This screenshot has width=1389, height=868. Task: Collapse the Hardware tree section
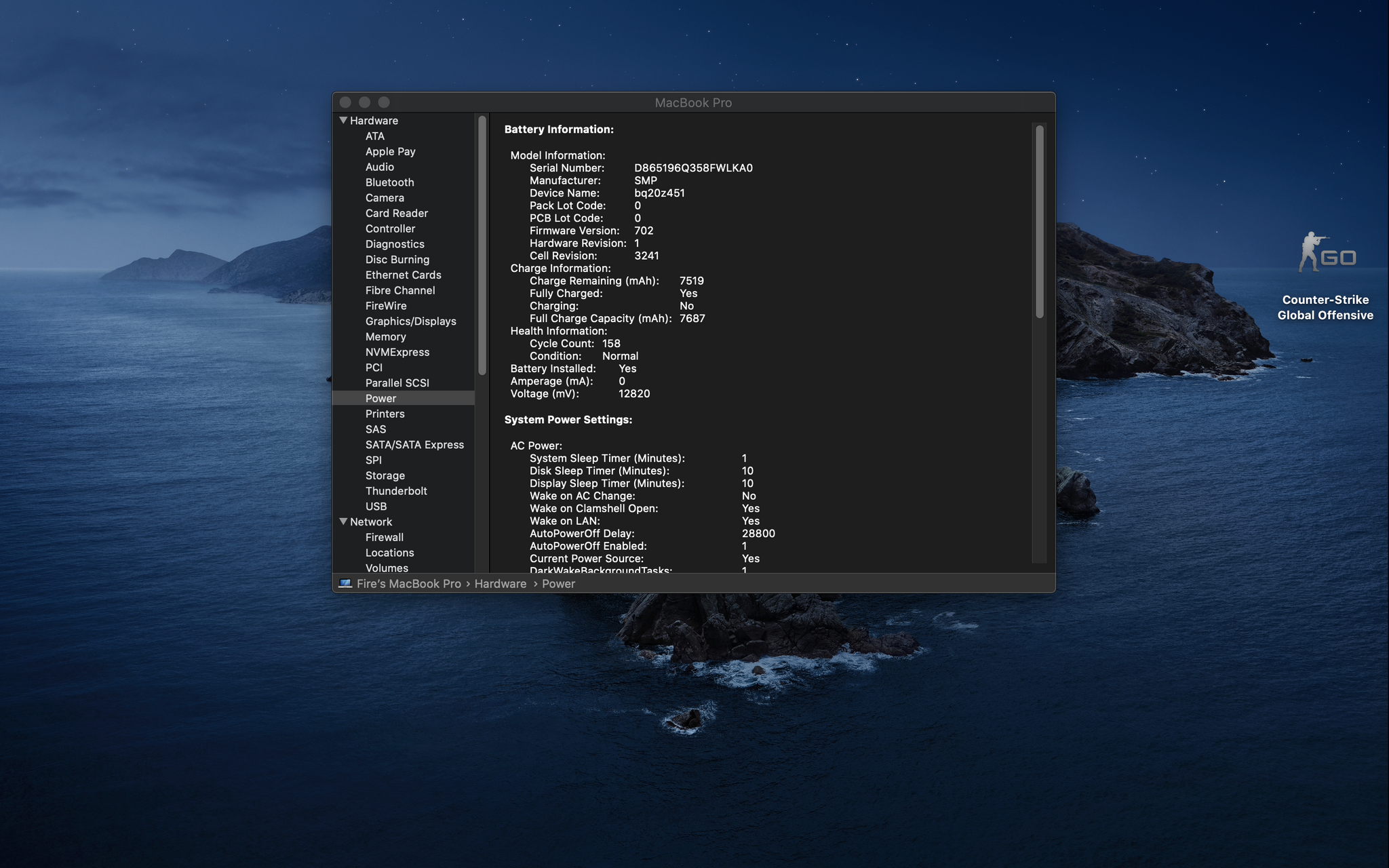coord(343,121)
